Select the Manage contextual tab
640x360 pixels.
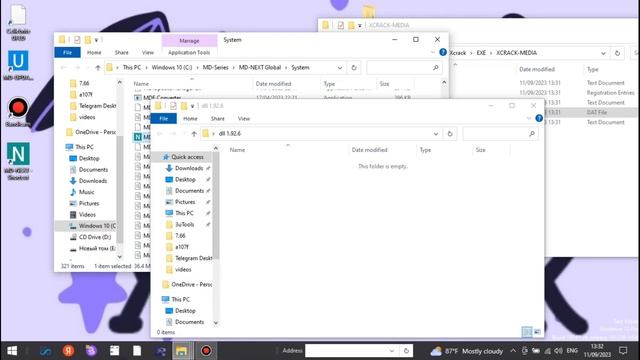tap(189, 41)
